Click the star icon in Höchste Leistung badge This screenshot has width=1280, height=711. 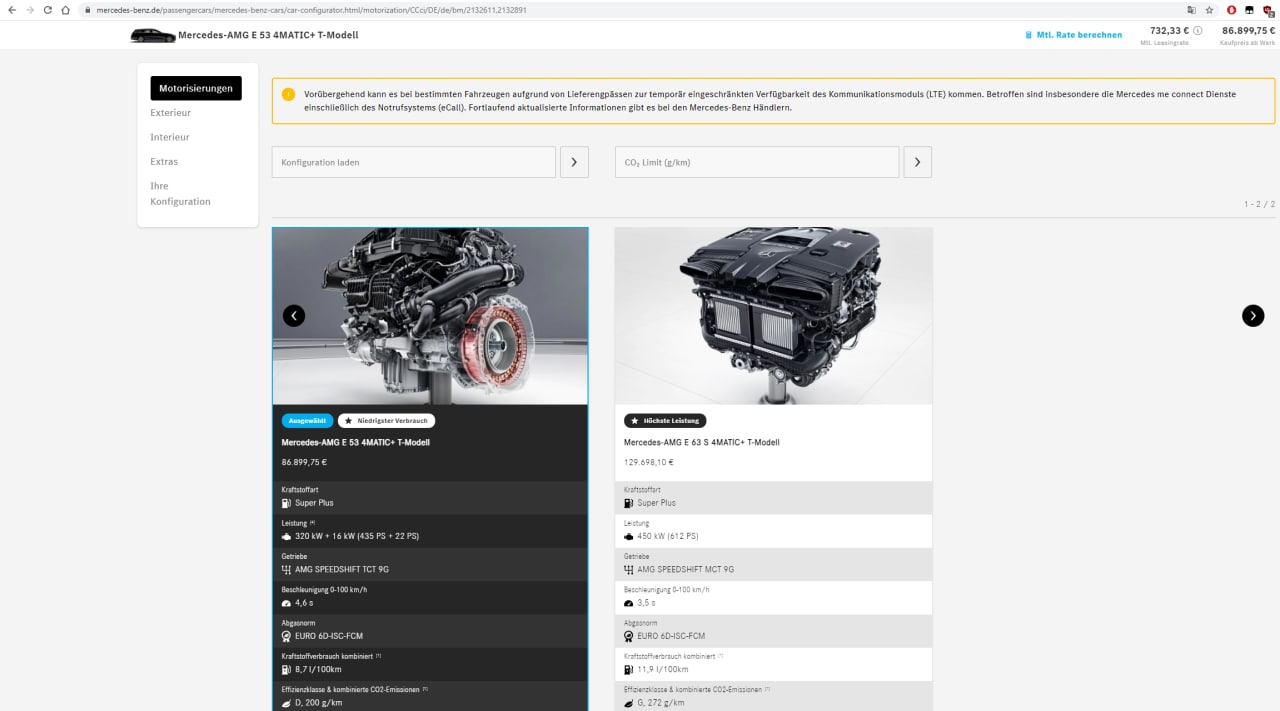(x=634, y=421)
